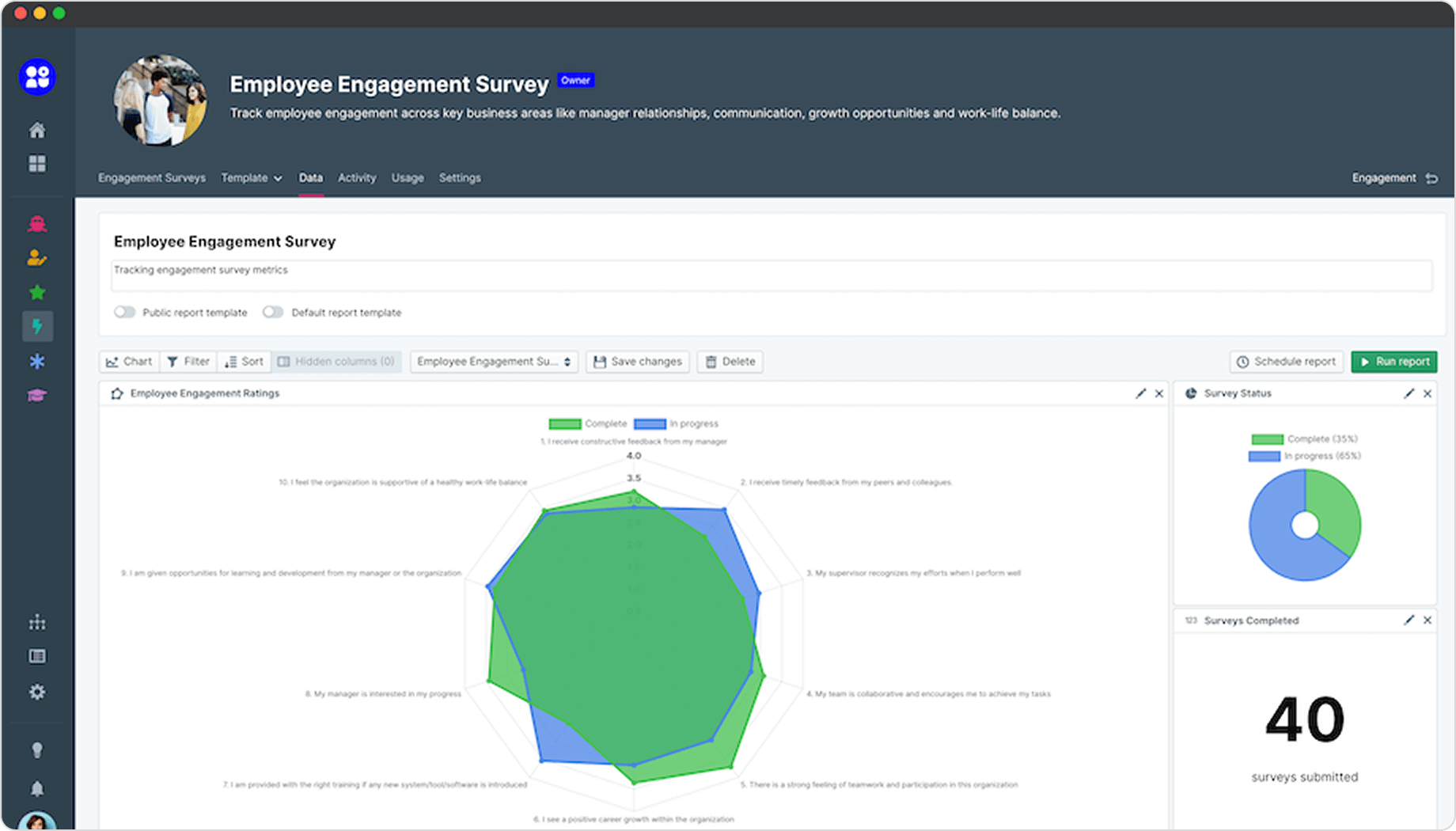Open the dashboard grid icon
This screenshot has height=831, width=1456.
coord(37,164)
